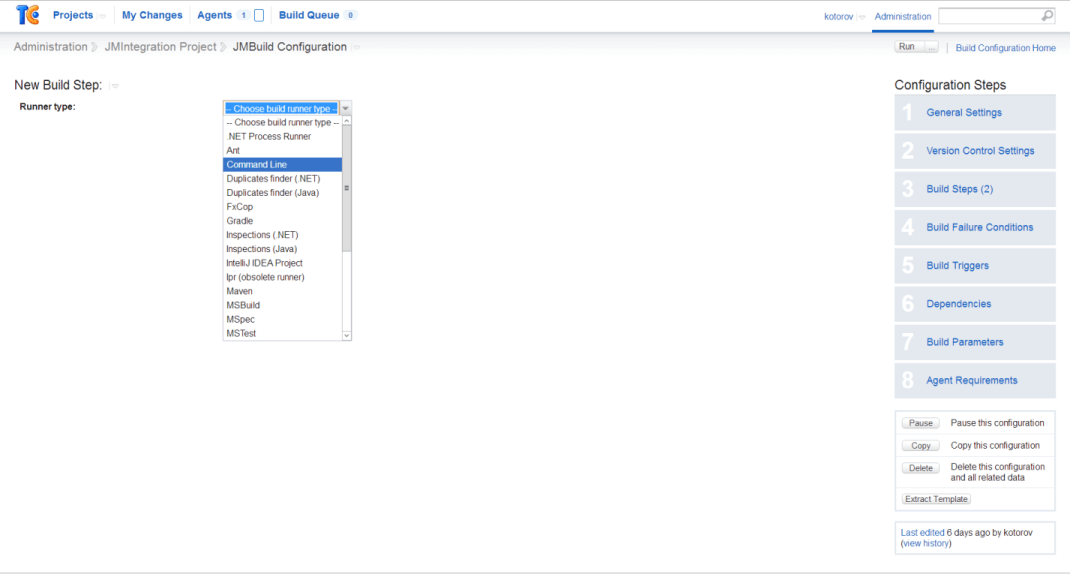Viewport: 1070px width, 583px height.
Task: Click the Last edited link
Action: click(x=922, y=532)
